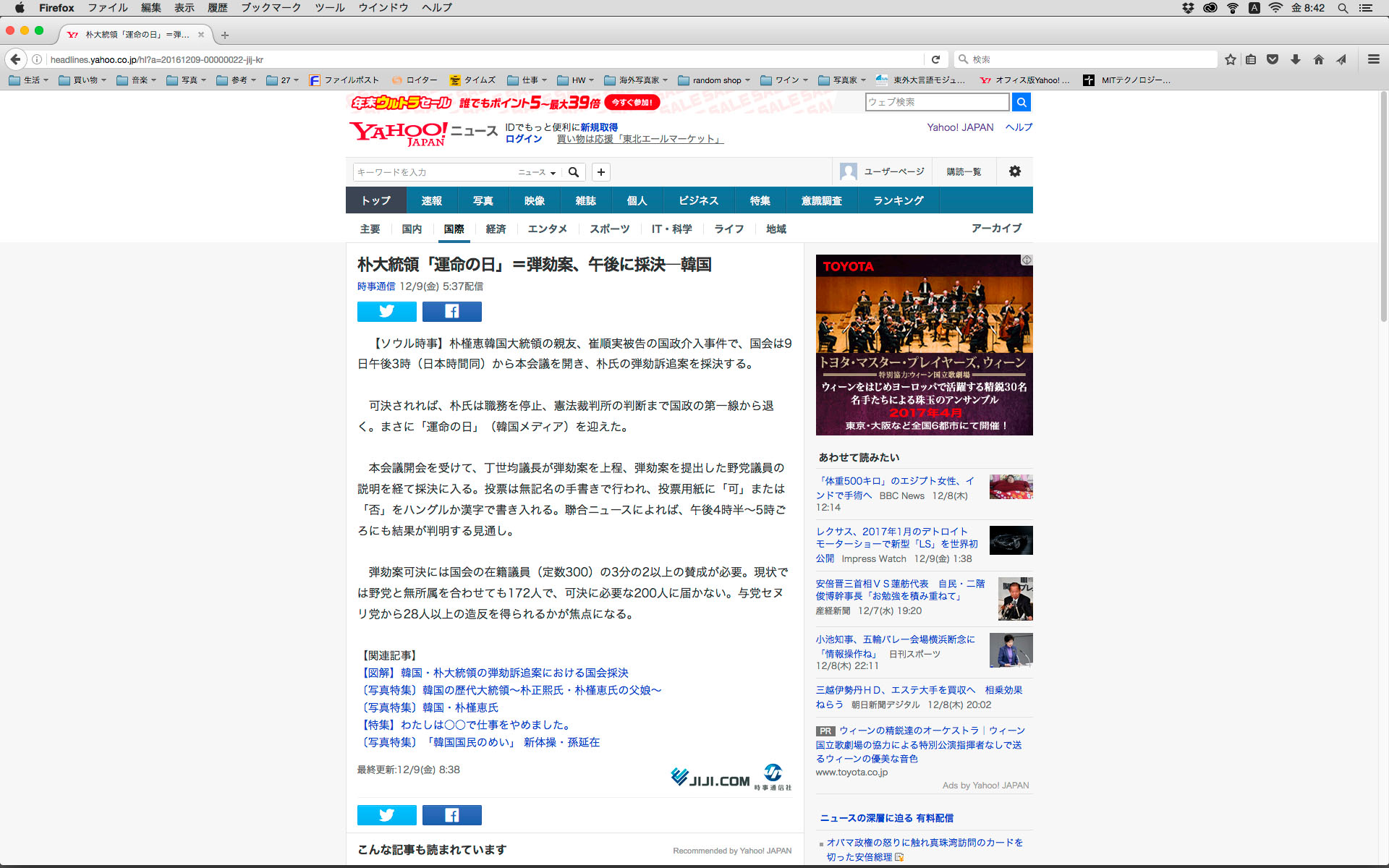Bookmark this page with star icon

(1230, 59)
